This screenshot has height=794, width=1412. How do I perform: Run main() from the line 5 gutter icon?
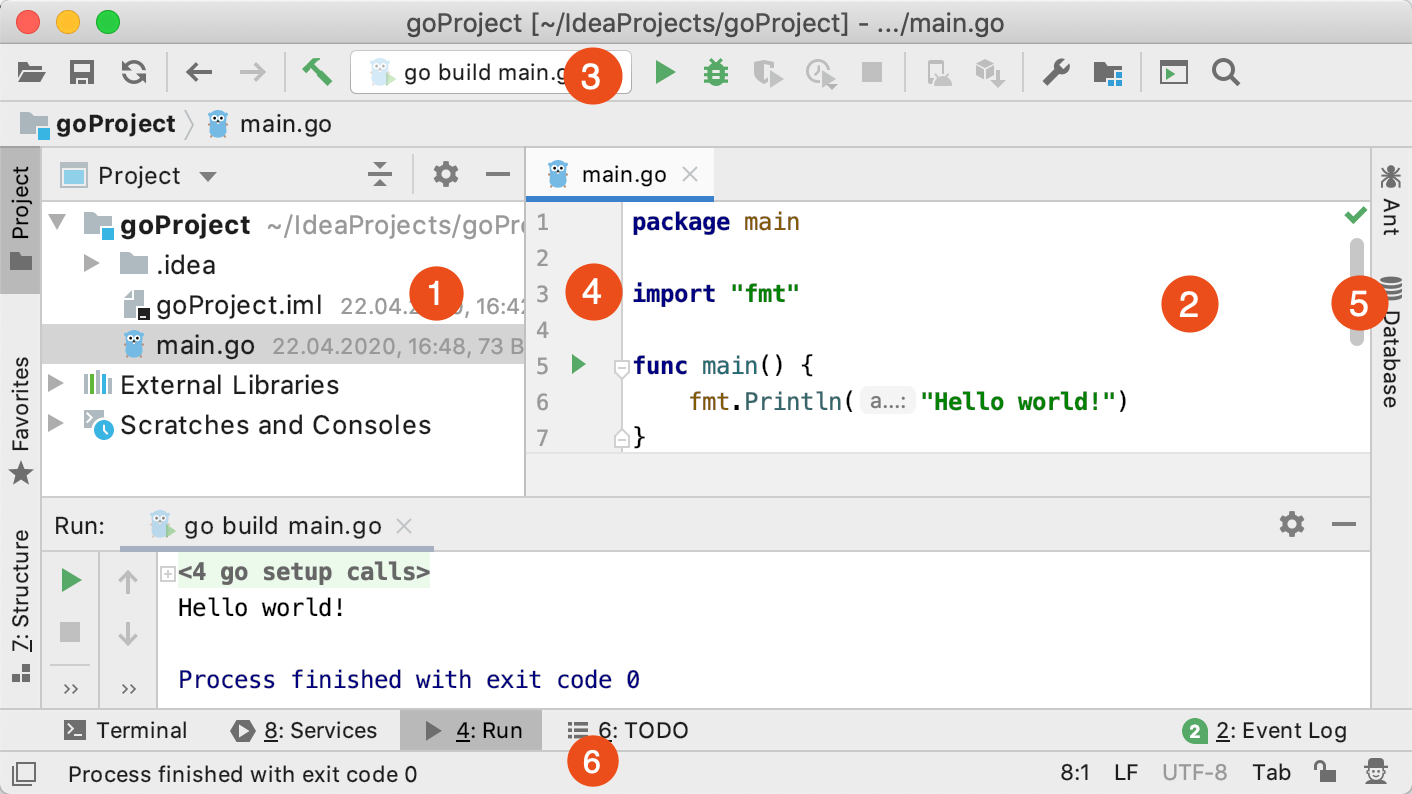(x=578, y=365)
